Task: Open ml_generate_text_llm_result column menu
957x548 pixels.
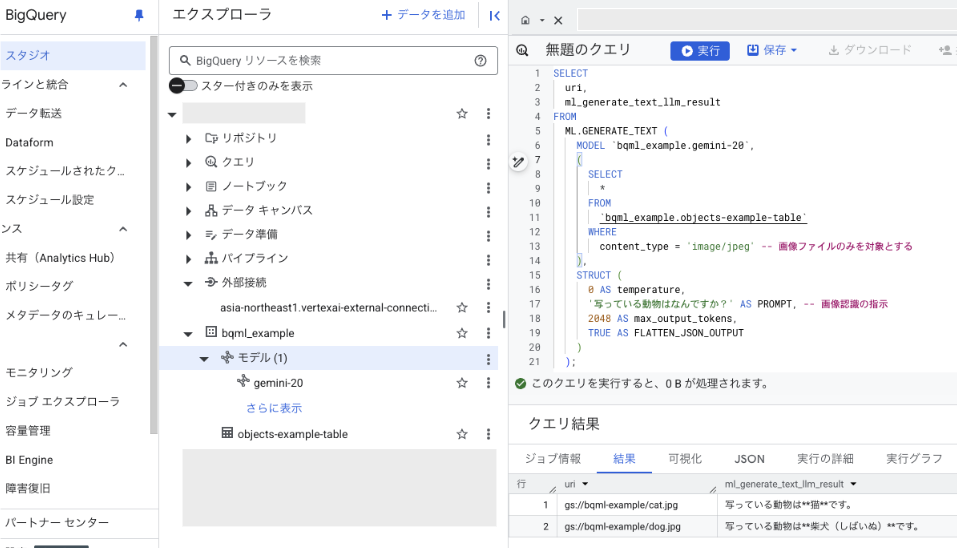Action: [x=853, y=484]
